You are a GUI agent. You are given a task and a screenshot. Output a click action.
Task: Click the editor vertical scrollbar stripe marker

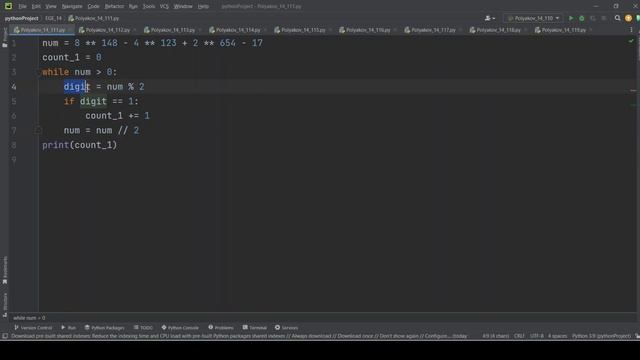tap(633, 91)
